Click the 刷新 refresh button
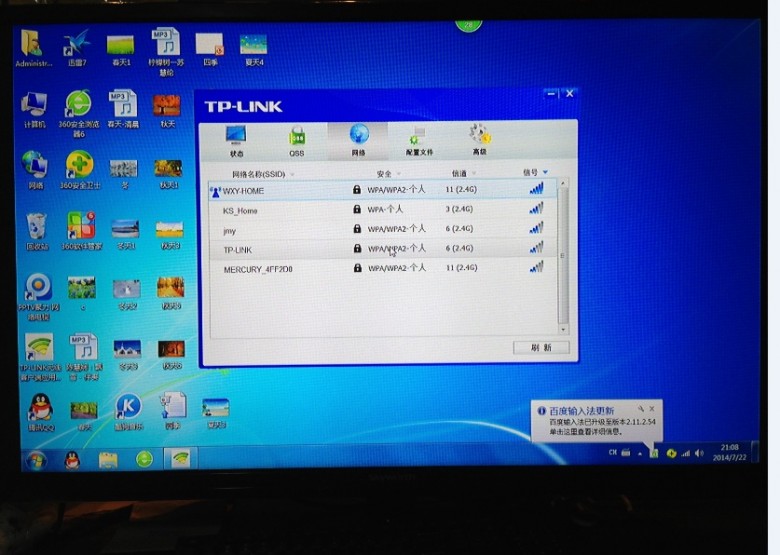Image resolution: width=780 pixels, height=555 pixels. 541,348
